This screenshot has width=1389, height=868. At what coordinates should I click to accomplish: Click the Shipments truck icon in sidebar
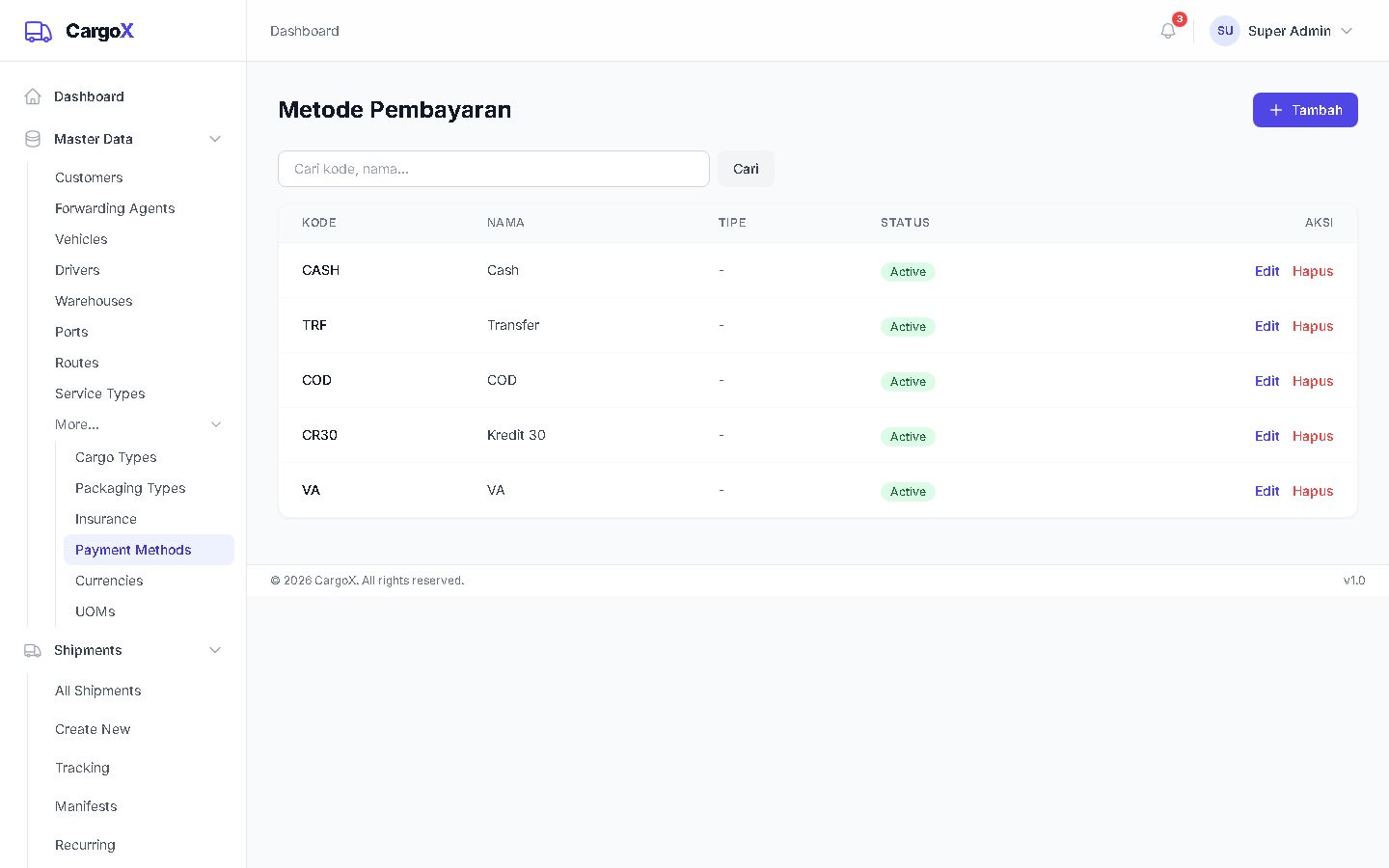pyautogui.click(x=33, y=650)
